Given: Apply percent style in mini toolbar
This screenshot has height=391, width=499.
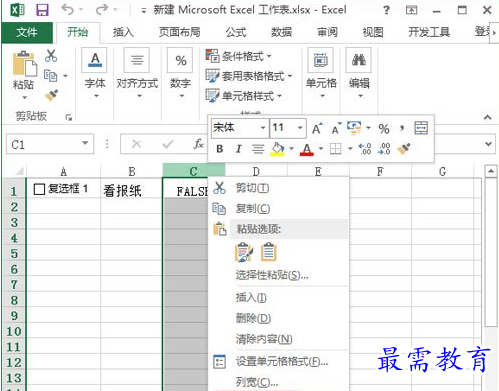Looking at the screenshot, I should (x=384, y=129).
